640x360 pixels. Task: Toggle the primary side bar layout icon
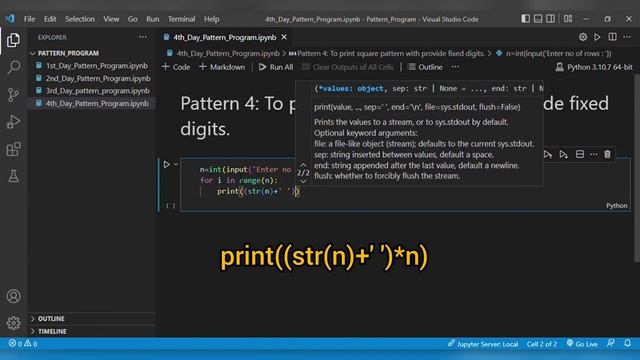[526, 19]
